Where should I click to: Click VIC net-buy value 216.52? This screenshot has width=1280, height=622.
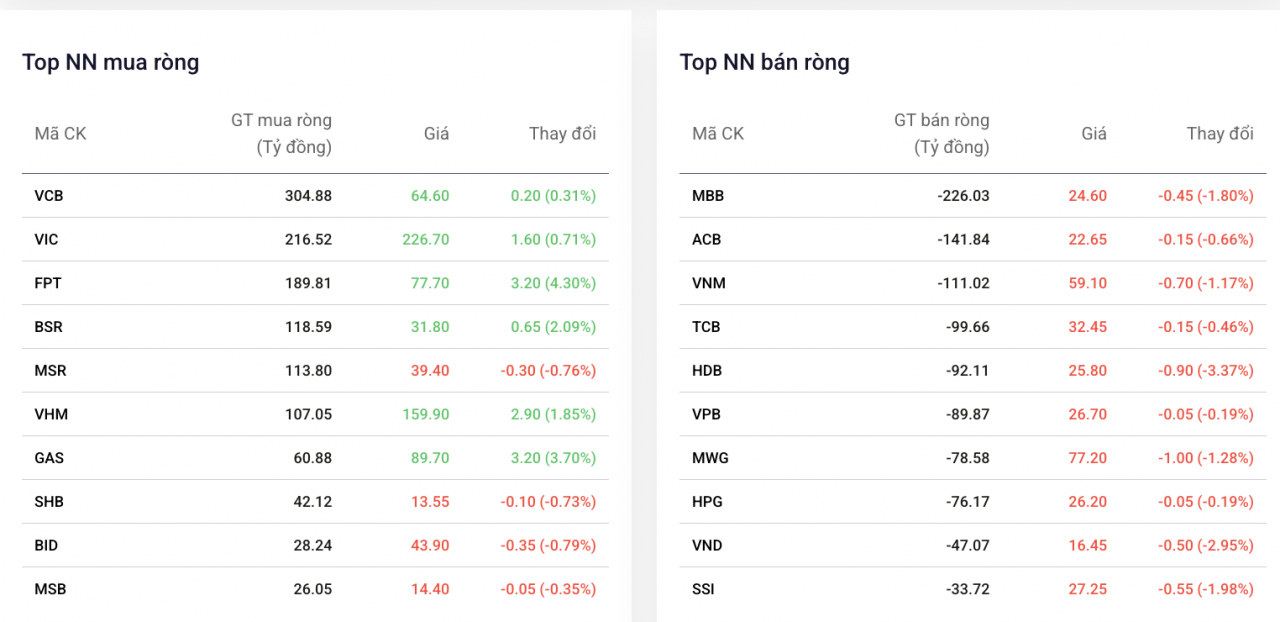tap(308, 240)
